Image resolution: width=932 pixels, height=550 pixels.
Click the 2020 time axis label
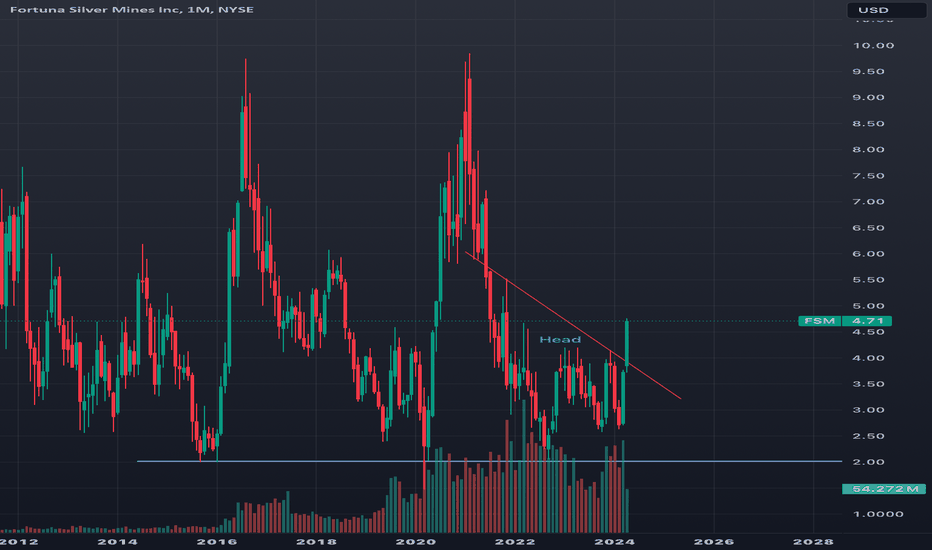416,542
